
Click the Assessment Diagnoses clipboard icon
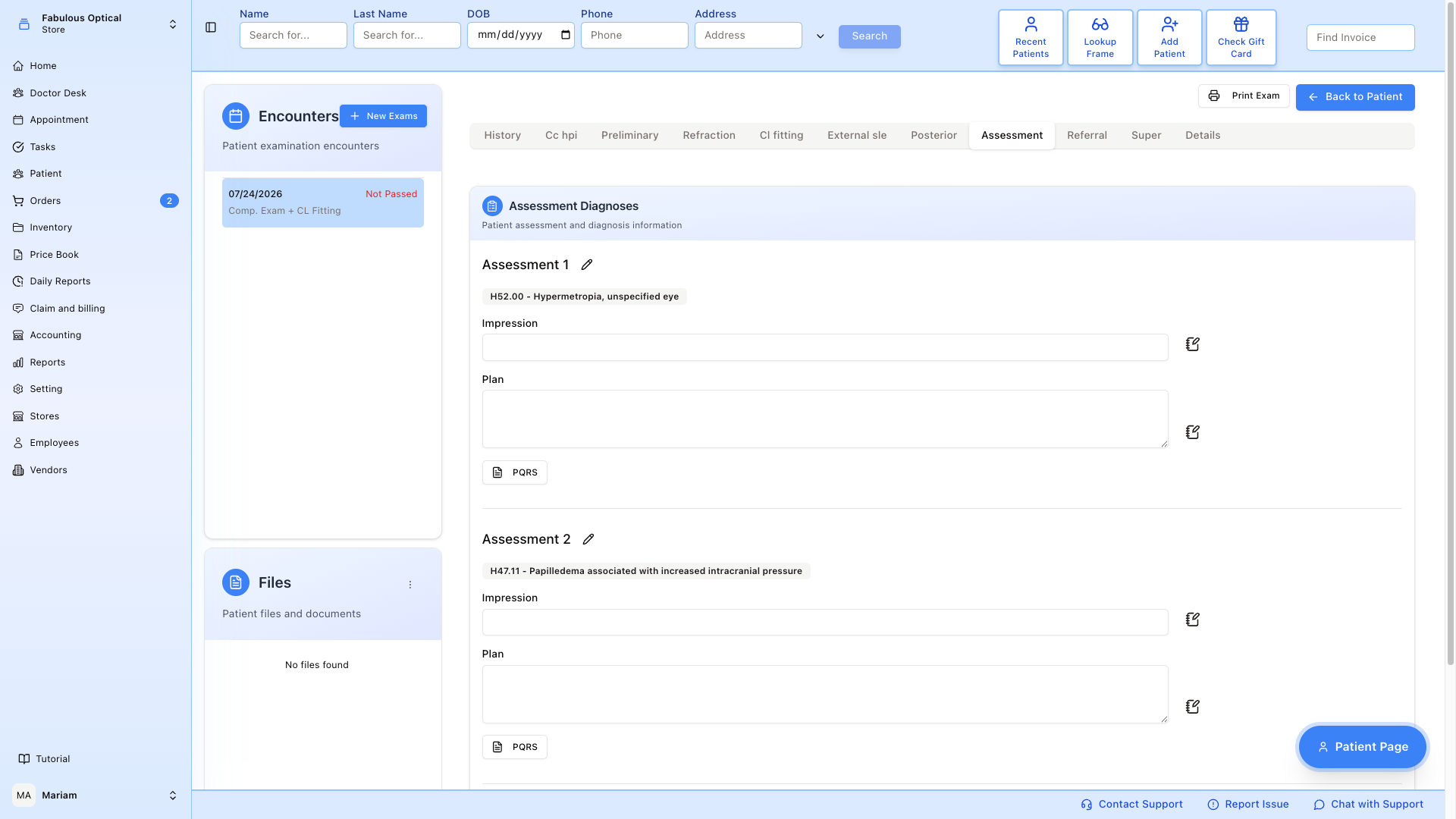tap(492, 206)
